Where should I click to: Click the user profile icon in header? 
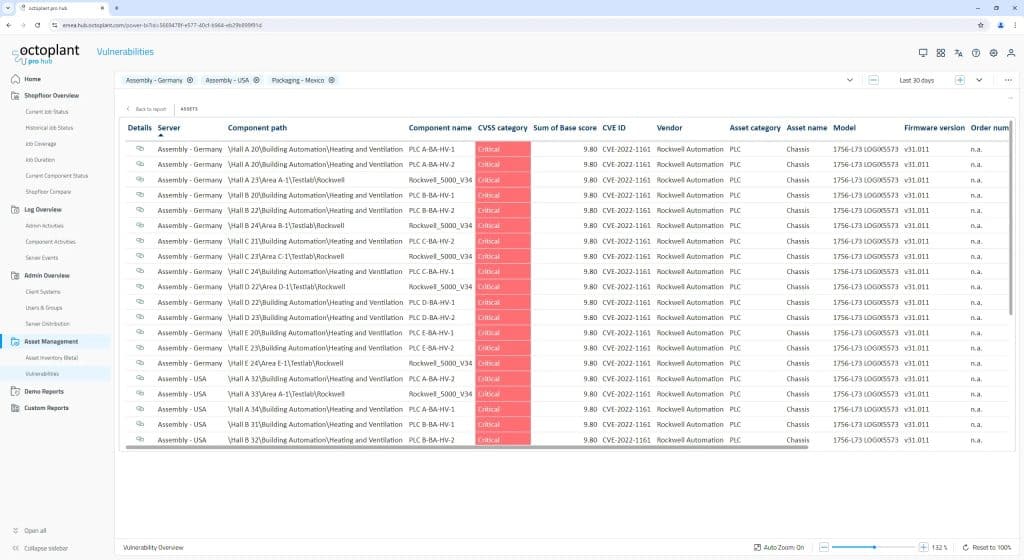(1011, 53)
